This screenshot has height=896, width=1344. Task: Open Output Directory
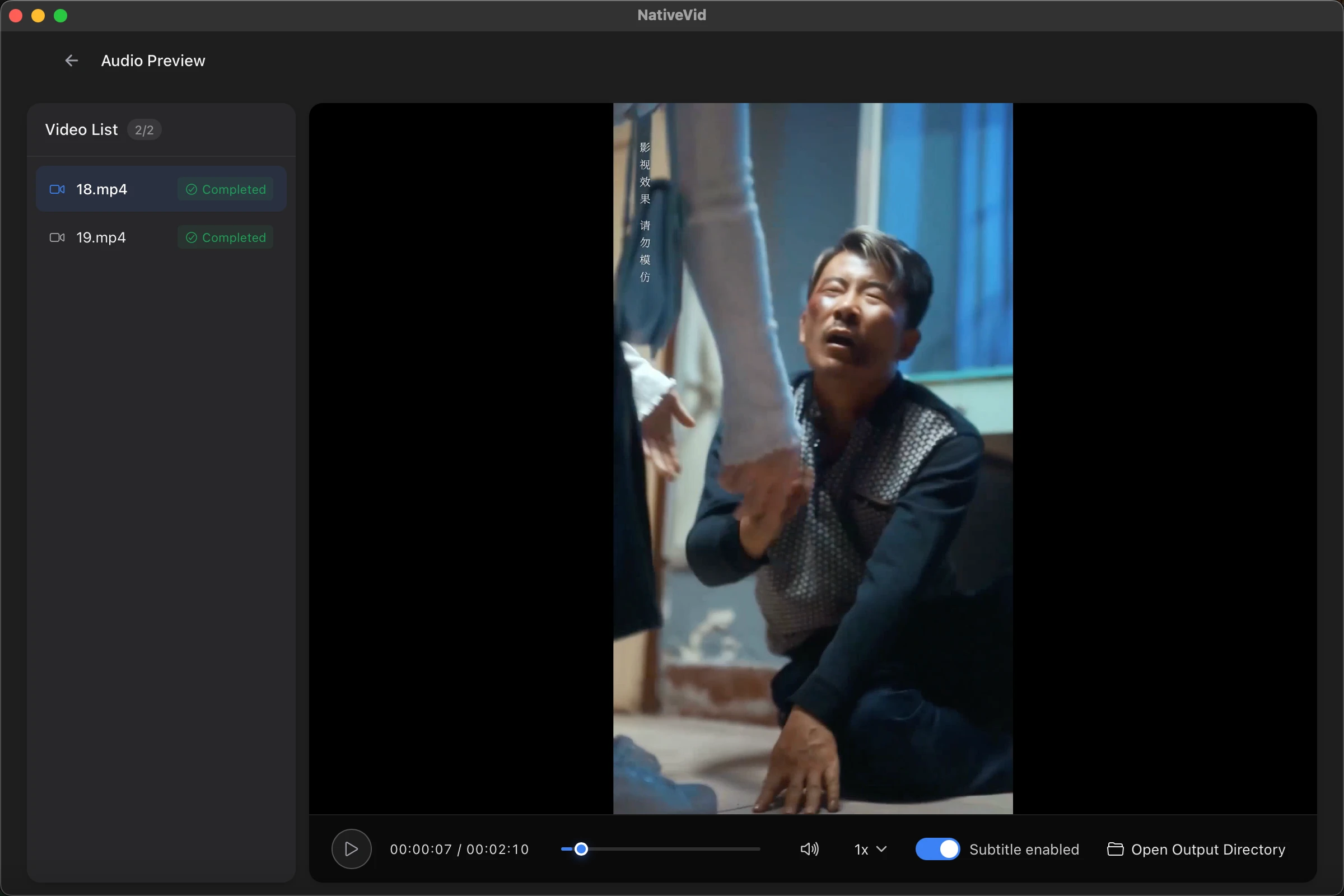[1197, 849]
